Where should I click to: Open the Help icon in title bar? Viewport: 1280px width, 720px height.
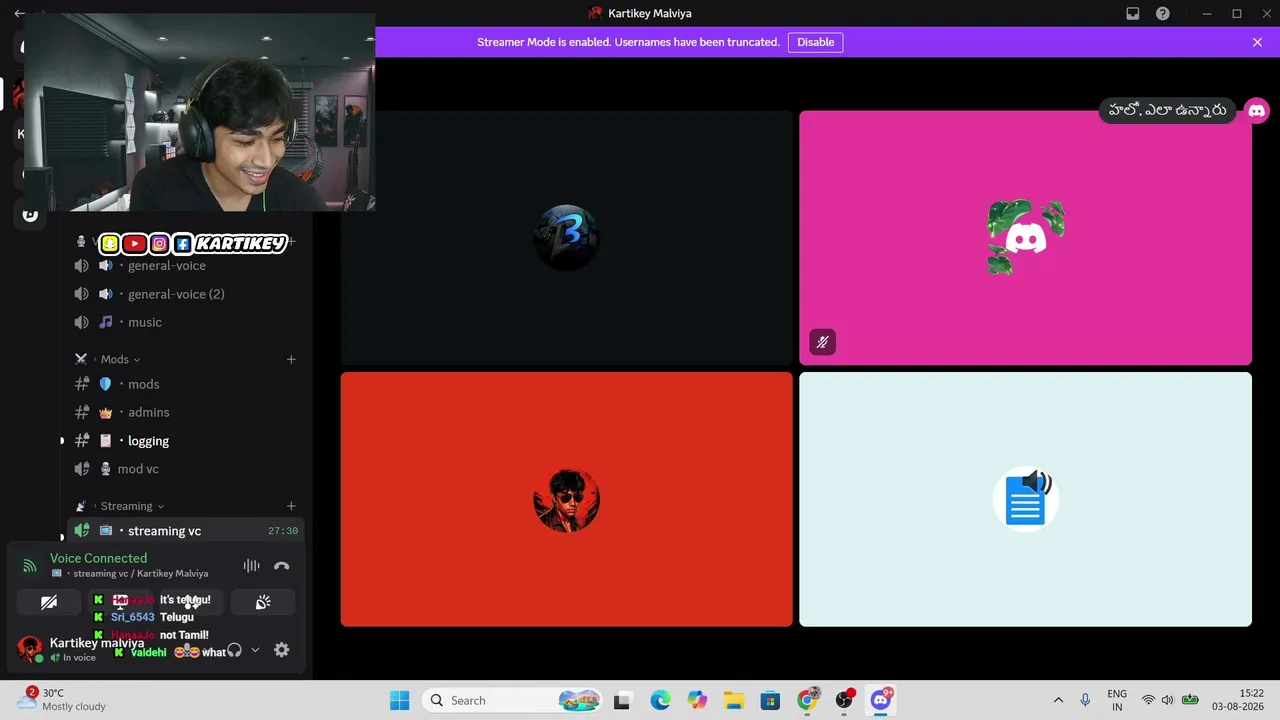[1163, 14]
